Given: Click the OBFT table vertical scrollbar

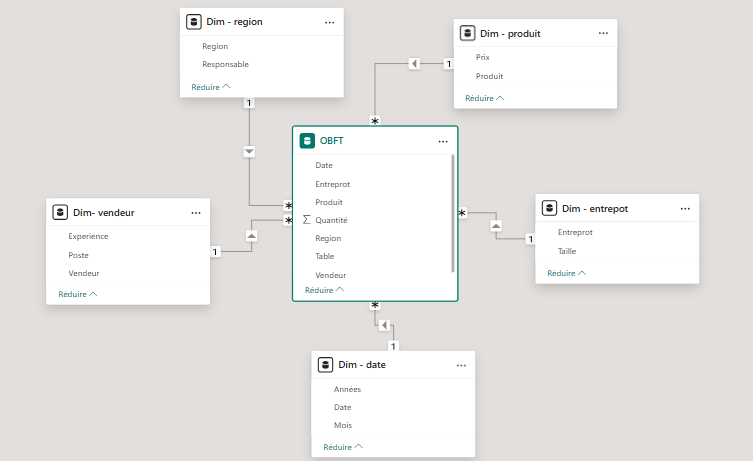Looking at the screenshot, I should point(453,212).
